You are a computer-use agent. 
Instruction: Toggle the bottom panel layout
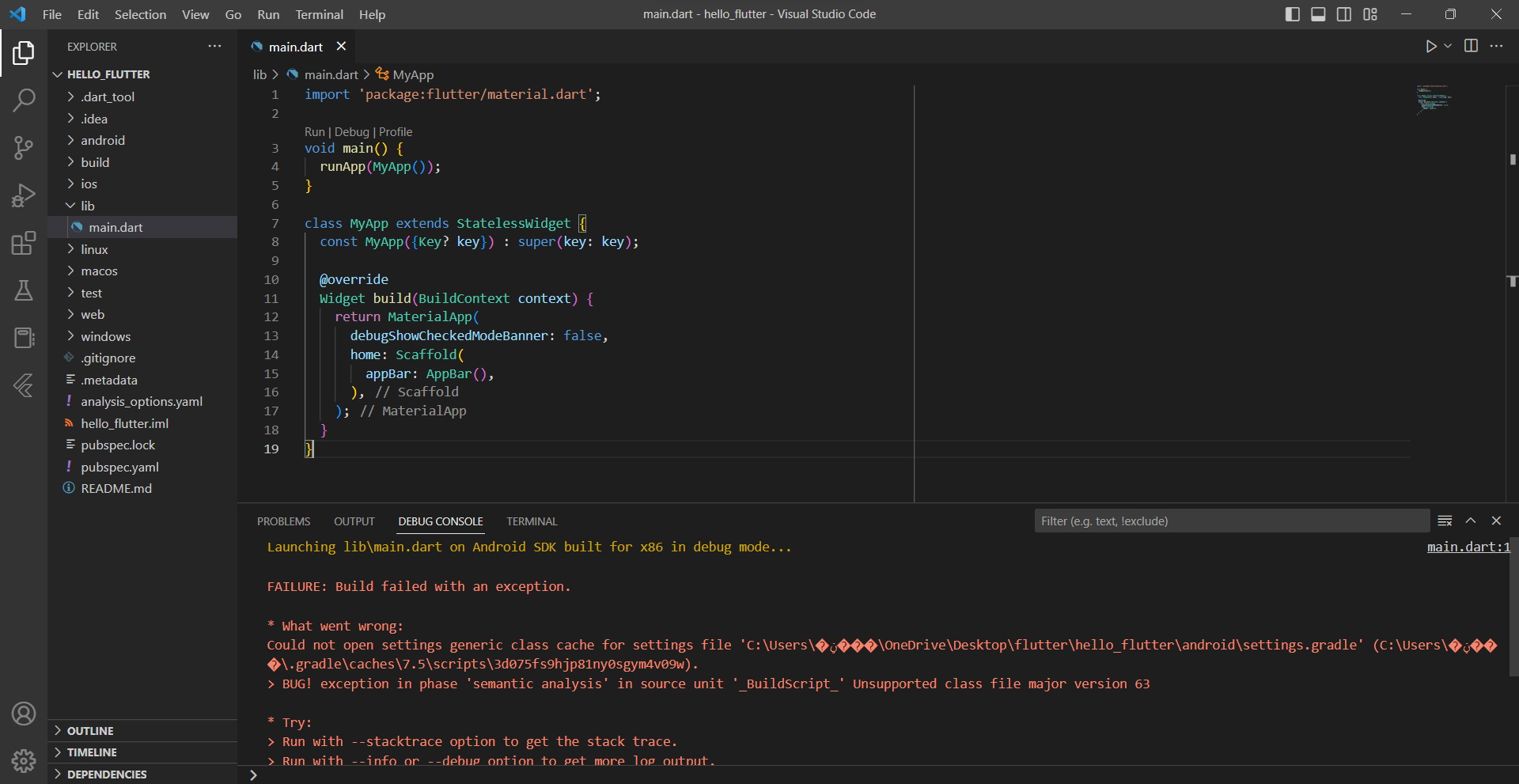[1318, 14]
